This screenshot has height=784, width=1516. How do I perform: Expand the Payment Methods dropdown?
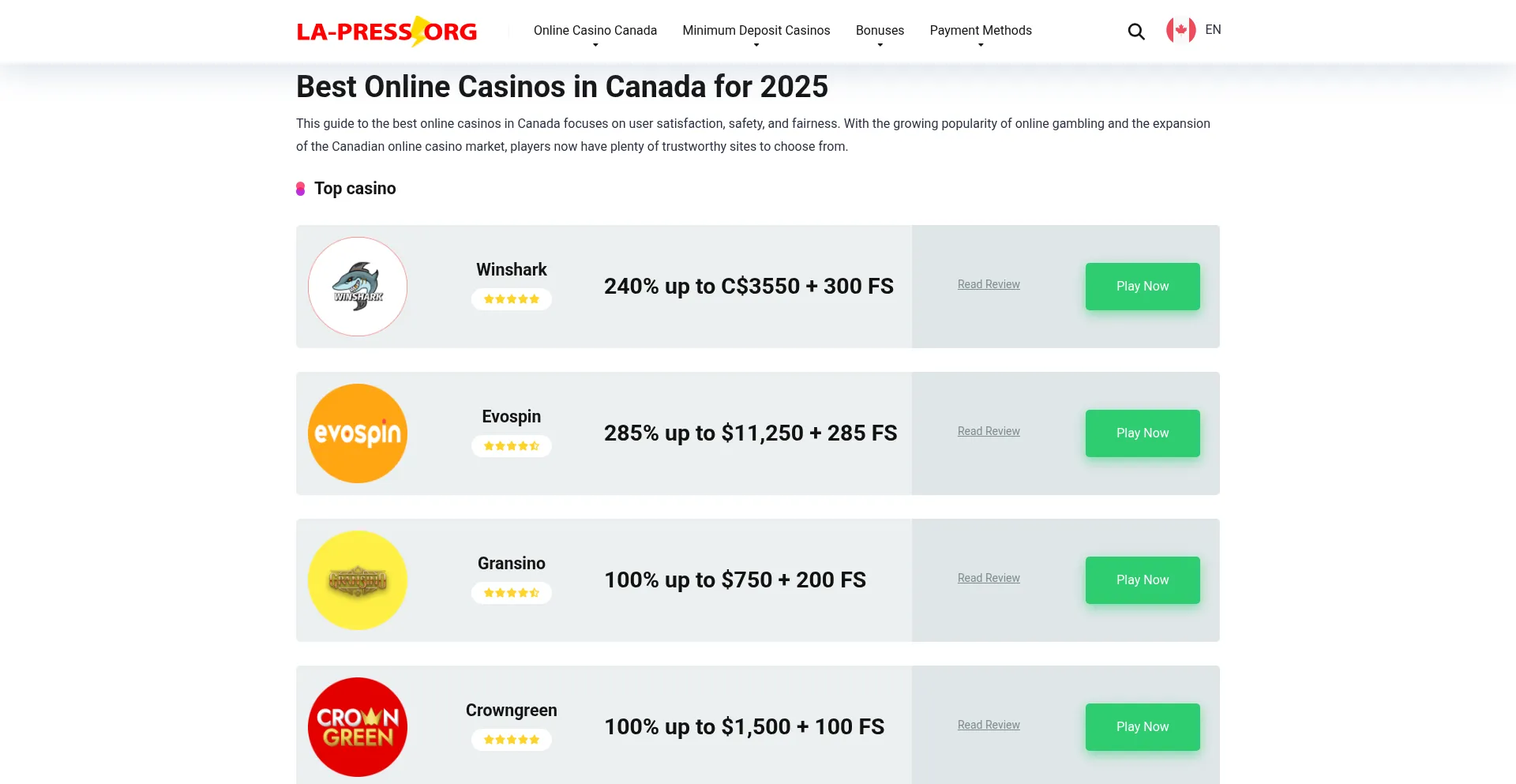tap(981, 31)
